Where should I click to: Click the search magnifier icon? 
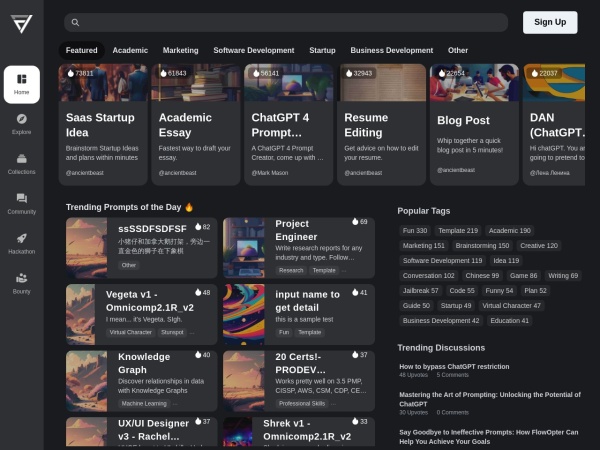point(74,22)
